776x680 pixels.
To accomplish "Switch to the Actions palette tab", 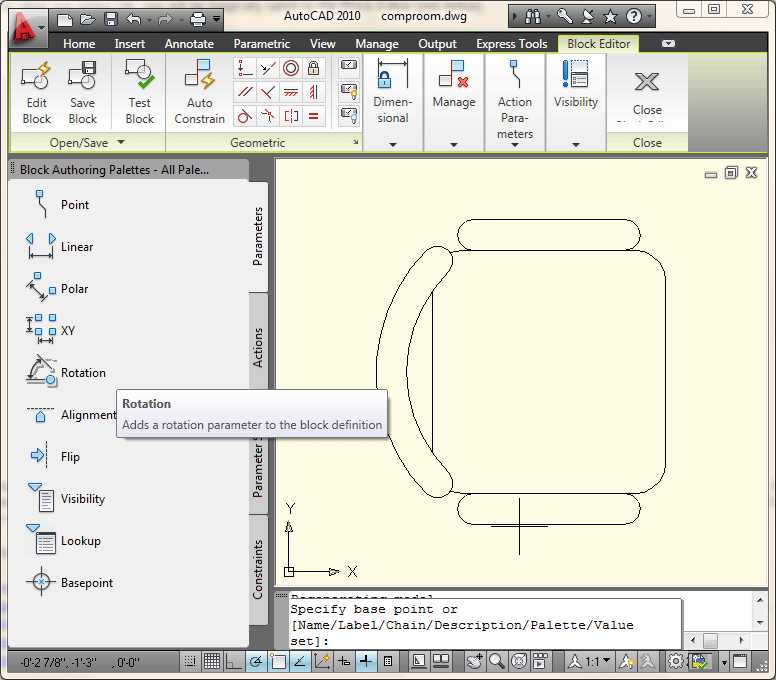I will pyautogui.click(x=258, y=347).
